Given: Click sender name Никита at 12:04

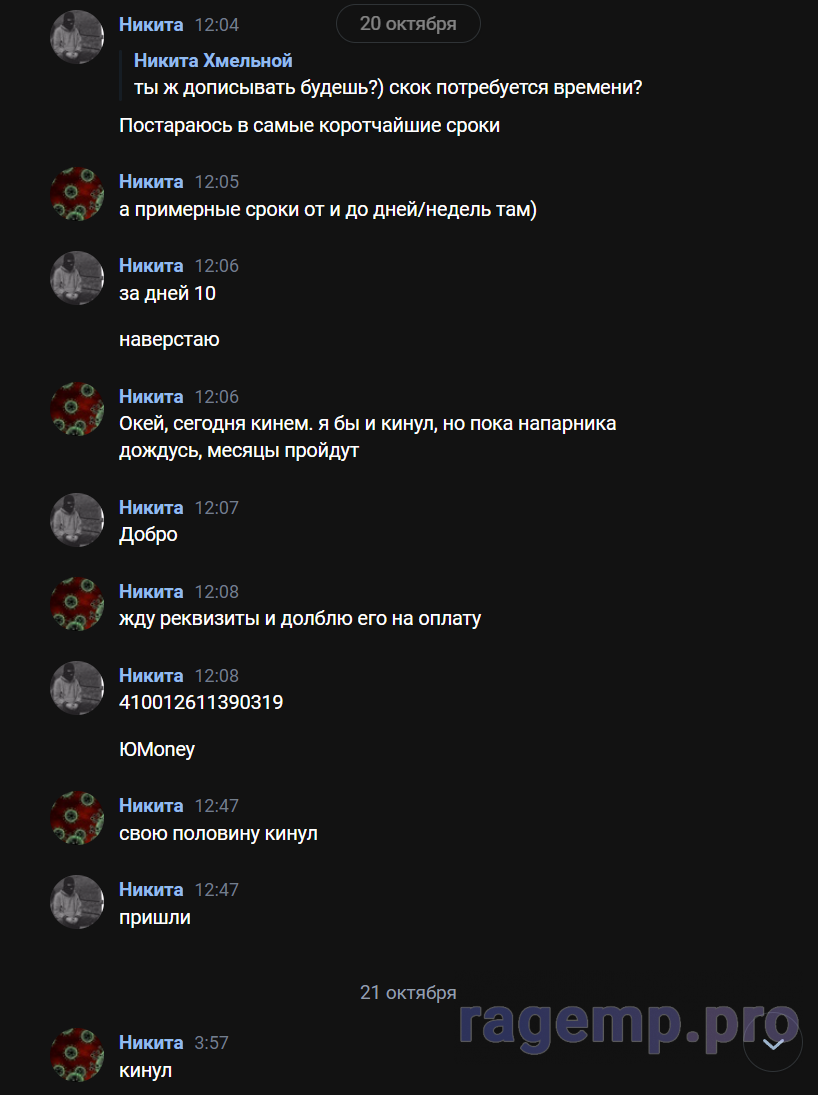Looking at the screenshot, I should (151, 24).
